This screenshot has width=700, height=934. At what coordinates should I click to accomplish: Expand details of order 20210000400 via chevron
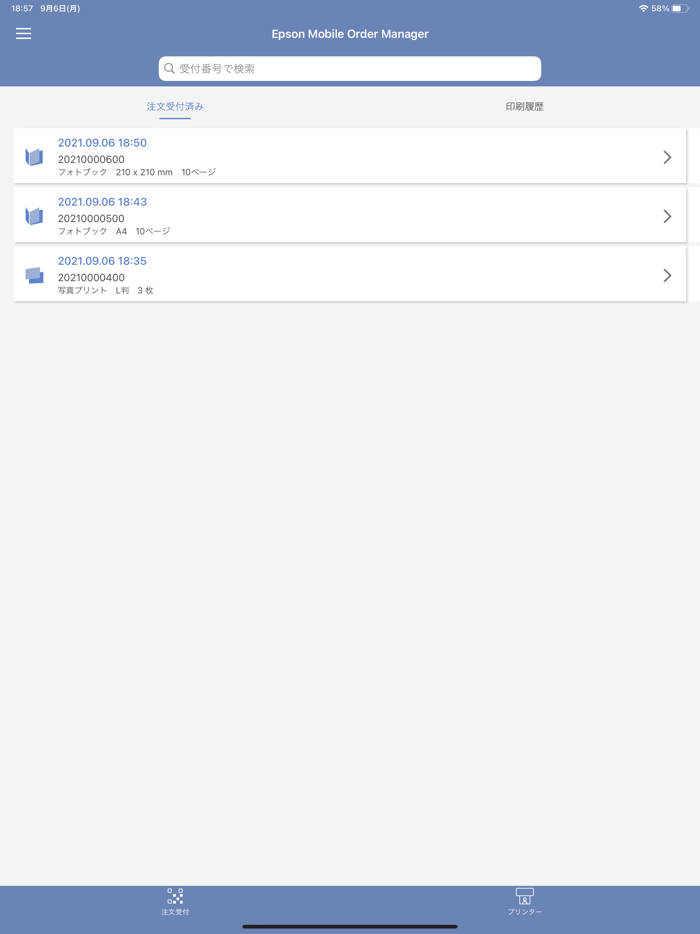click(x=667, y=275)
